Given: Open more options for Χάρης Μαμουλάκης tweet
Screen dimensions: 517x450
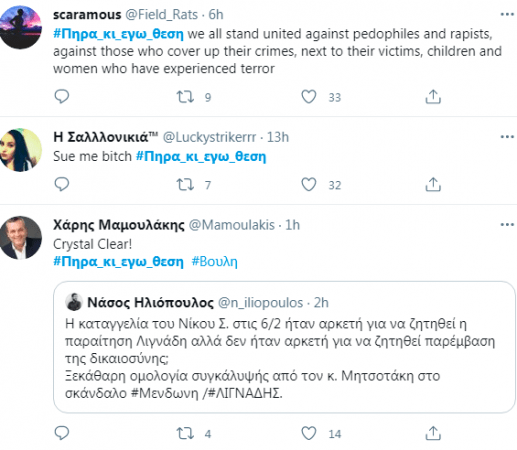Looking at the screenshot, I should [507, 225].
